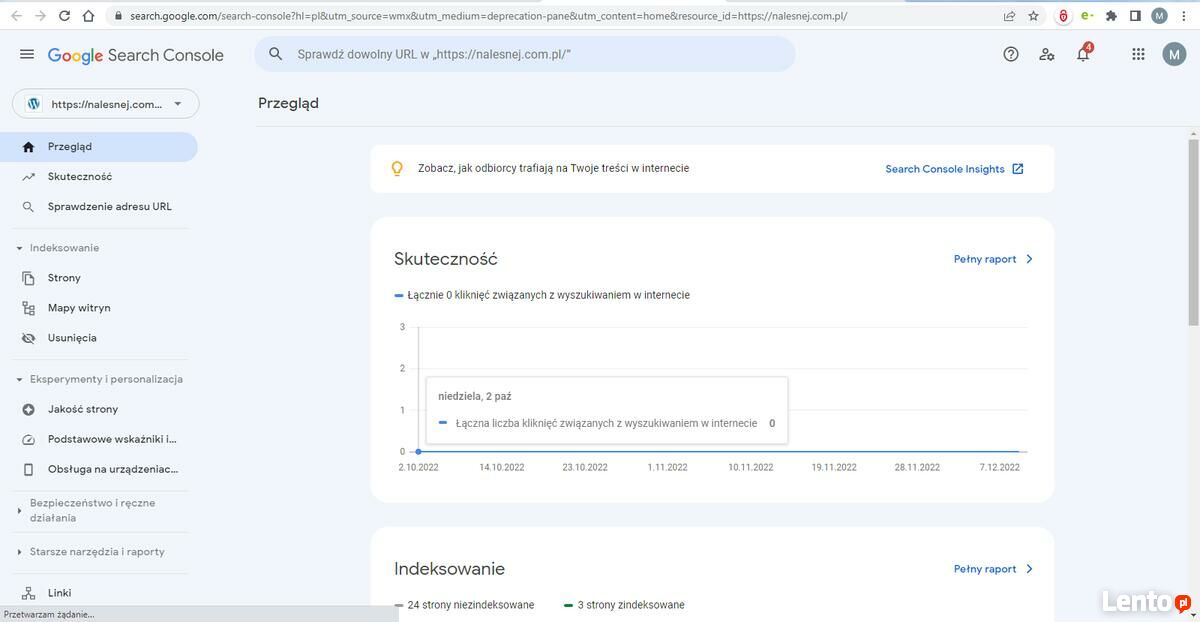Open the Google apps grid

1138,54
